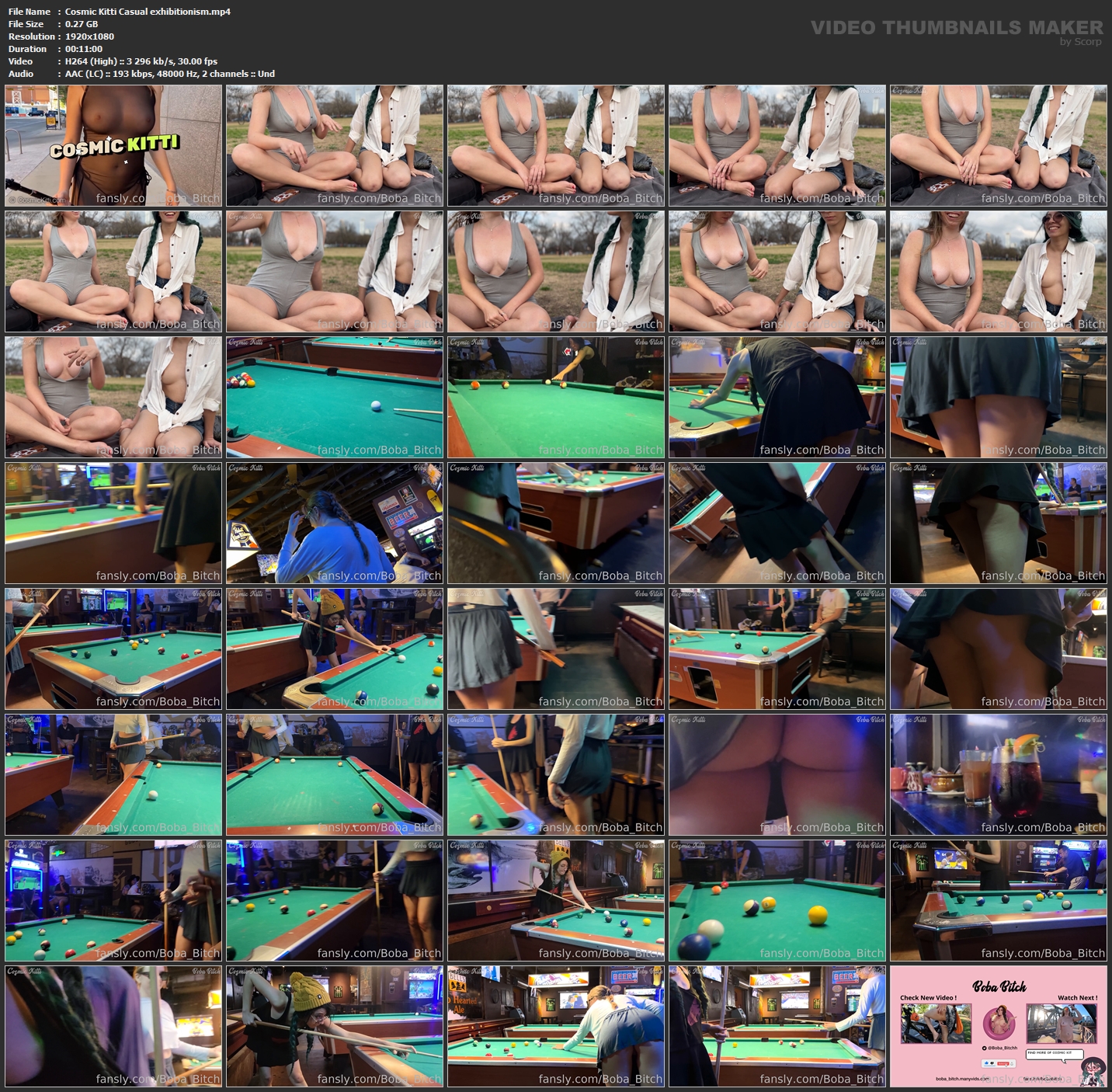Click the VIDEO THUMBNAILS MAKER logo text
This screenshot has height=1092, width=1112.
[x=957, y=26]
